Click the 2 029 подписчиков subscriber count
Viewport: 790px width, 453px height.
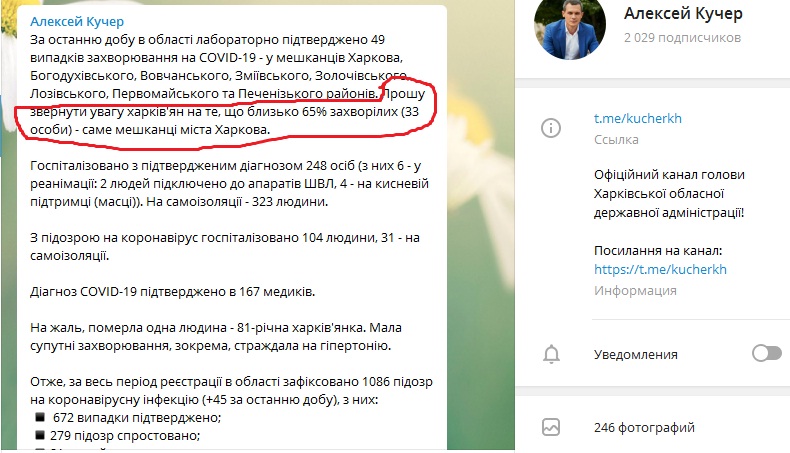[682, 38]
